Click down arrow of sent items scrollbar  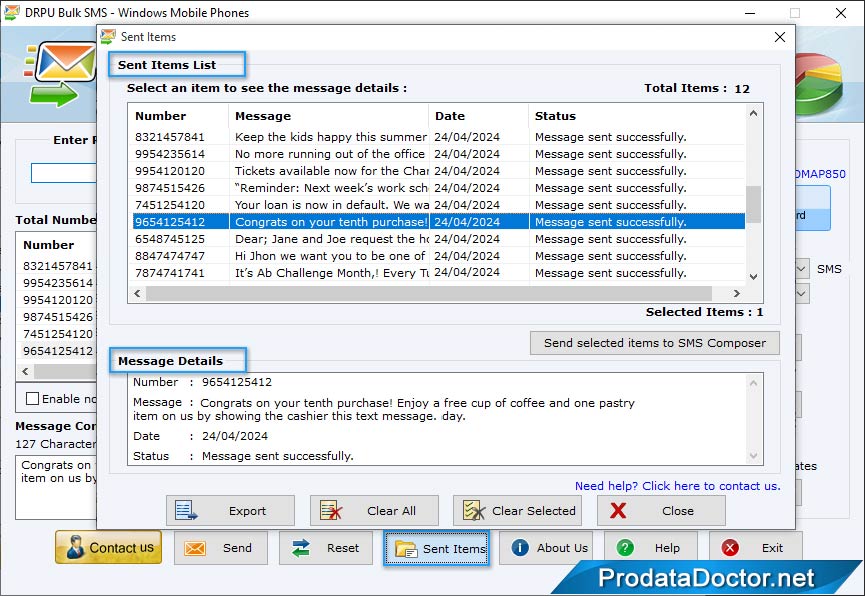754,276
